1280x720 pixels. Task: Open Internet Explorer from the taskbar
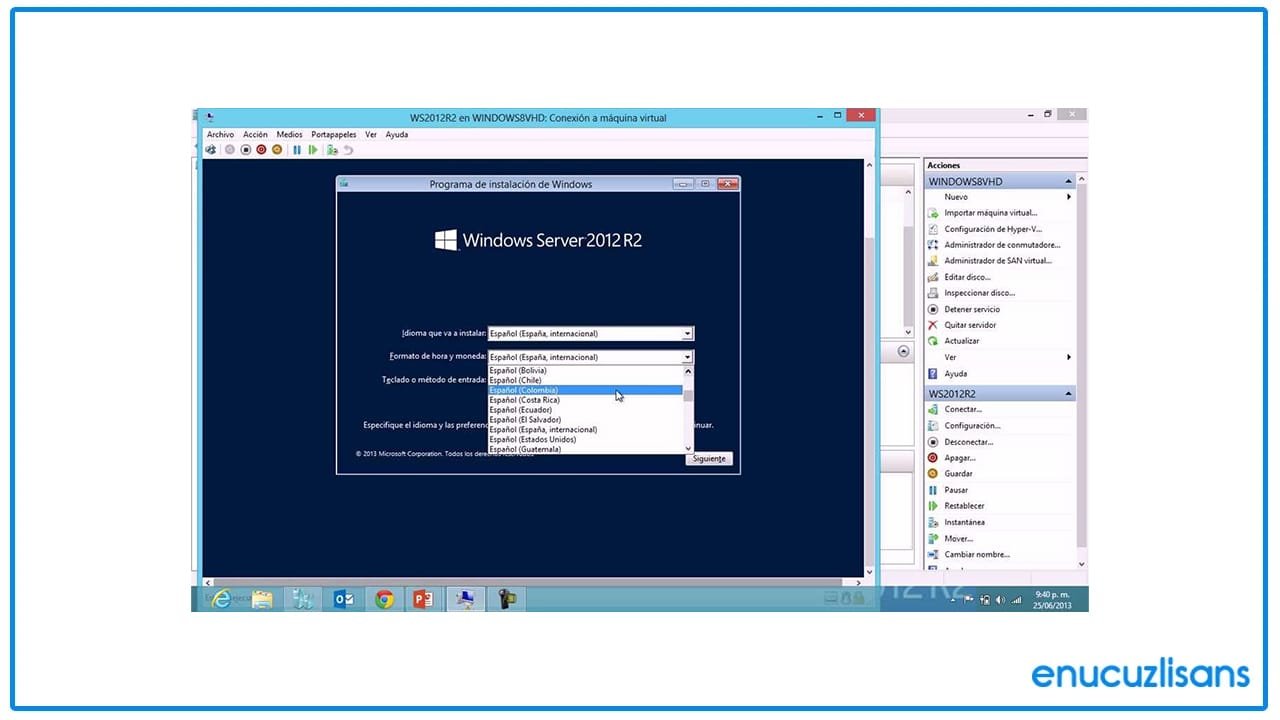(221, 599)
